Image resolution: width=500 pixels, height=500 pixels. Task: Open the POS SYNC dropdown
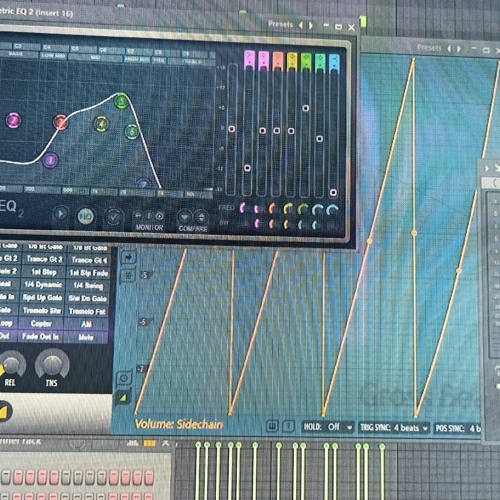coord(458,428)
